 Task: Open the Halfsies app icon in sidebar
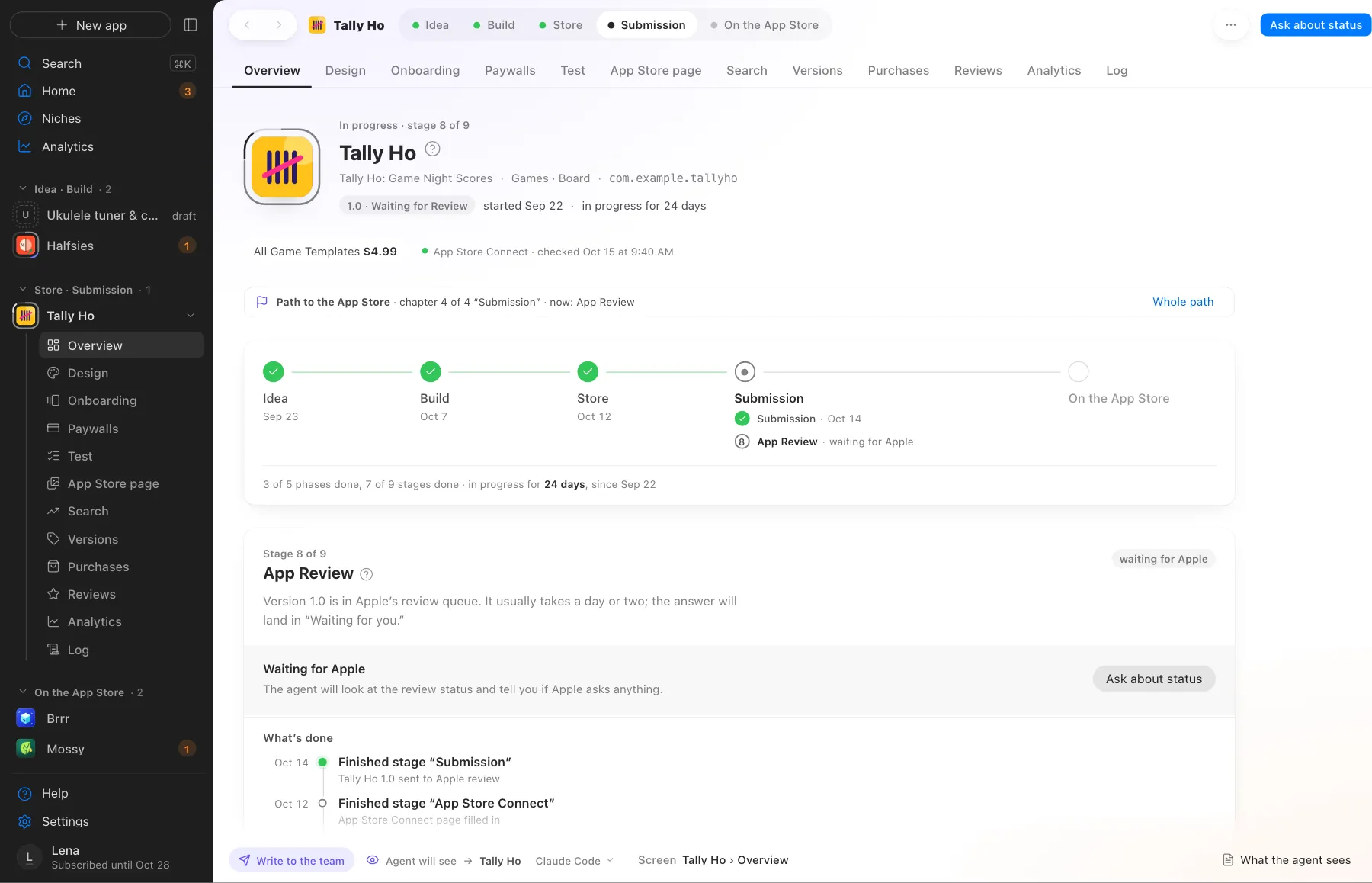click(26, 246)
